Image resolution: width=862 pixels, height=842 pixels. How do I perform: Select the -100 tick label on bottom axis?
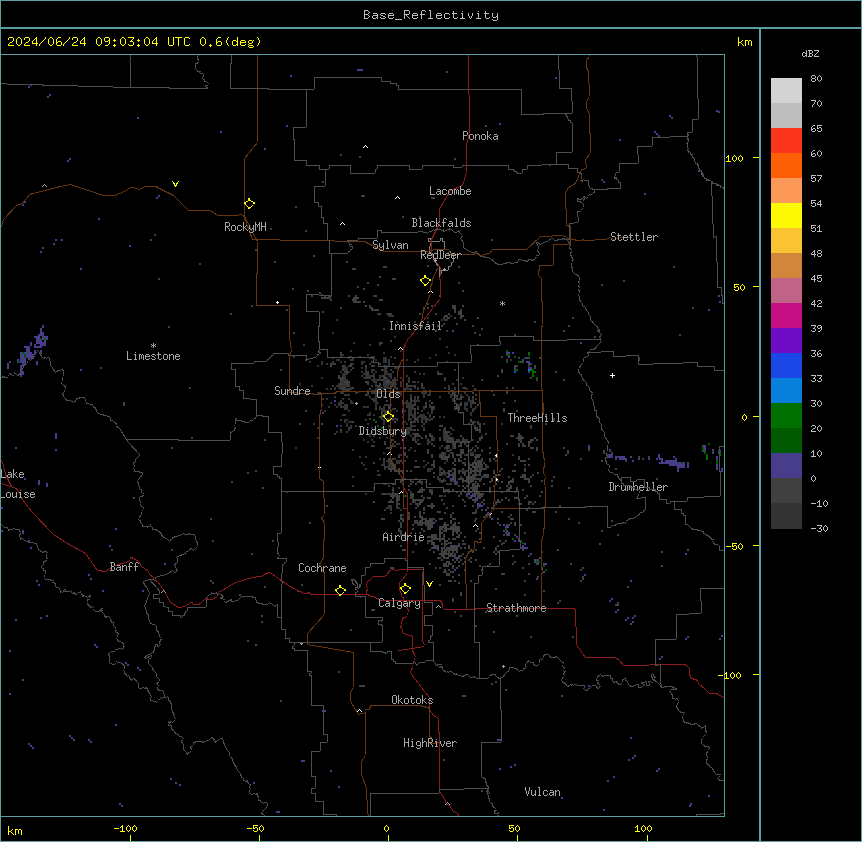125,828
